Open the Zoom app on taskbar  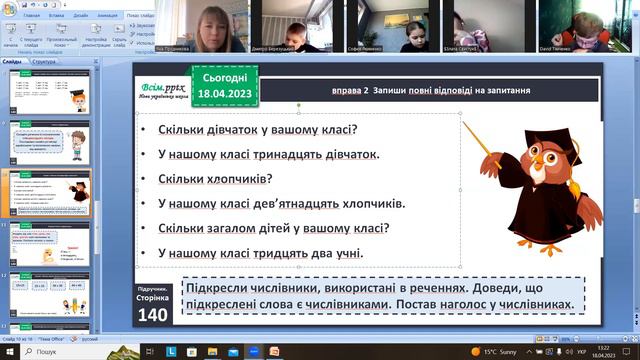[x=254, y=351]
